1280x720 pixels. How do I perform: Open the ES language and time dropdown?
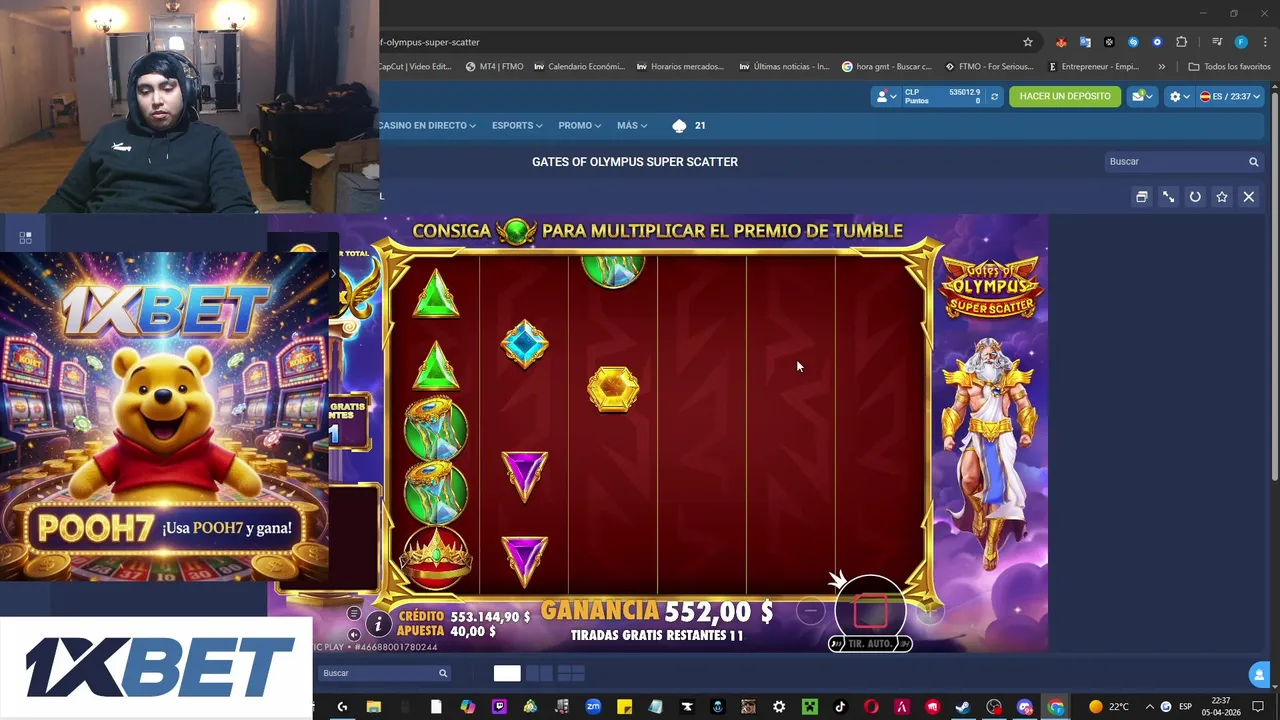point(1231,96)
